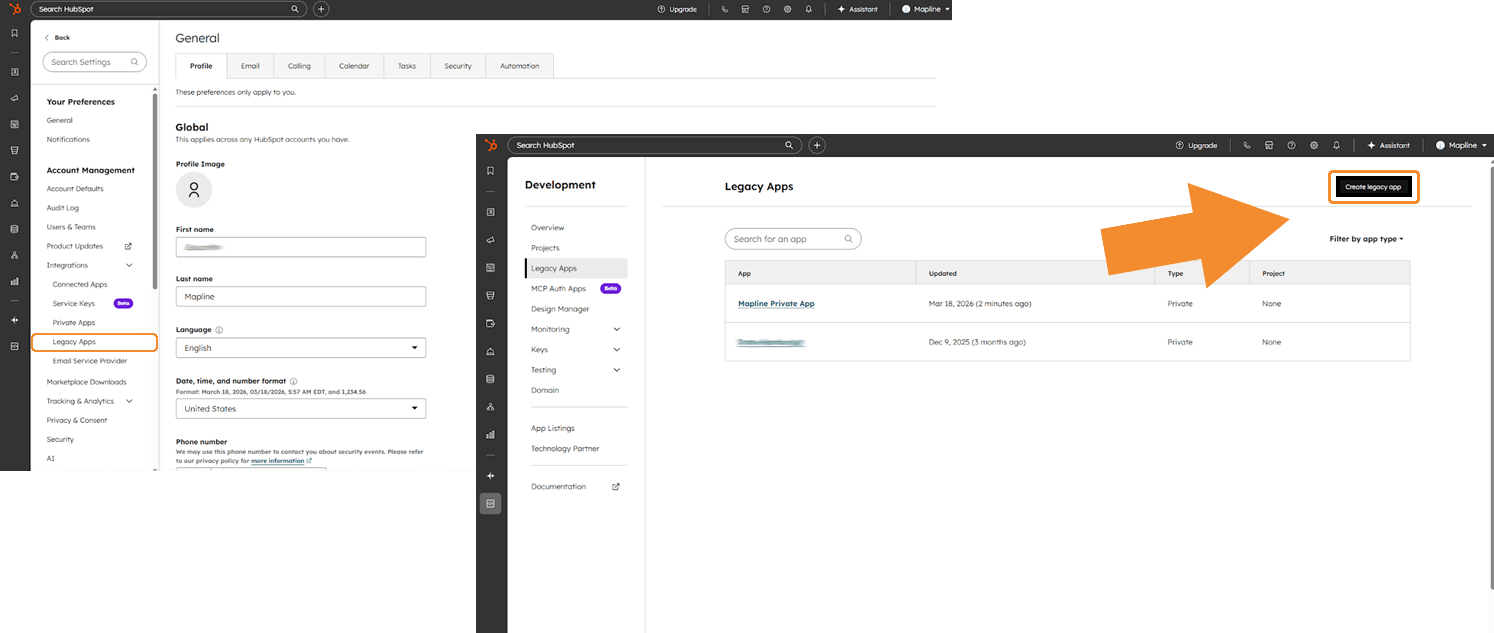Click the Create legacy app button

tap(1373, 186)
